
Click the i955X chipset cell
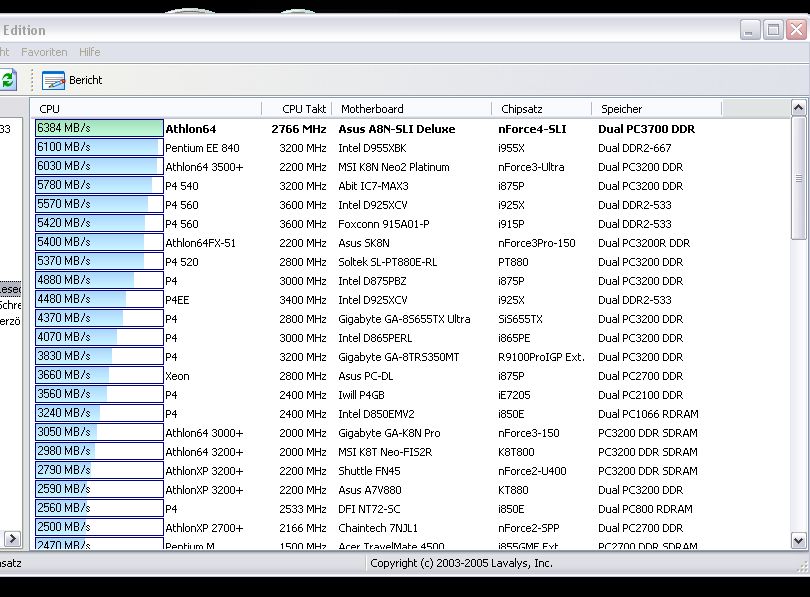click(x=511, y=148)
